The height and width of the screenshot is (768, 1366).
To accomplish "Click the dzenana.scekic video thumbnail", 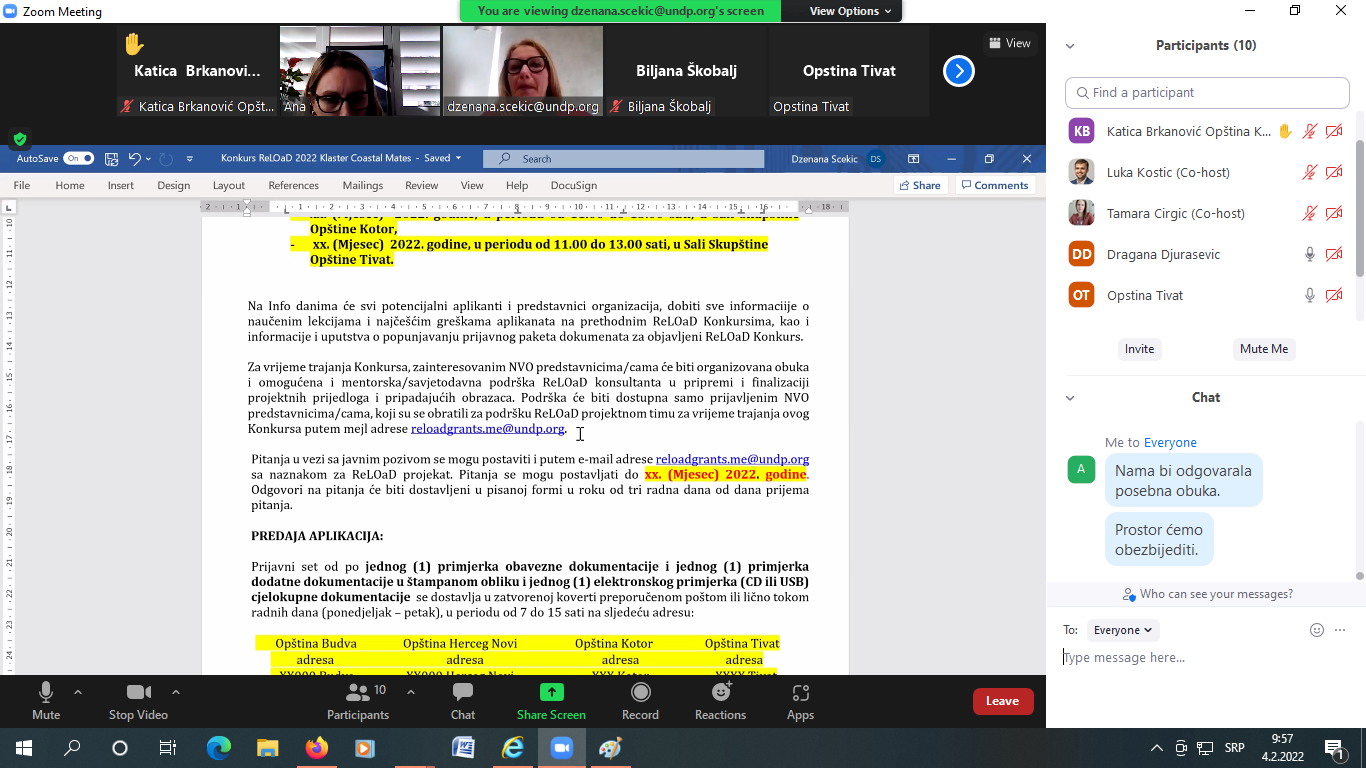I will tap(523, 71).
